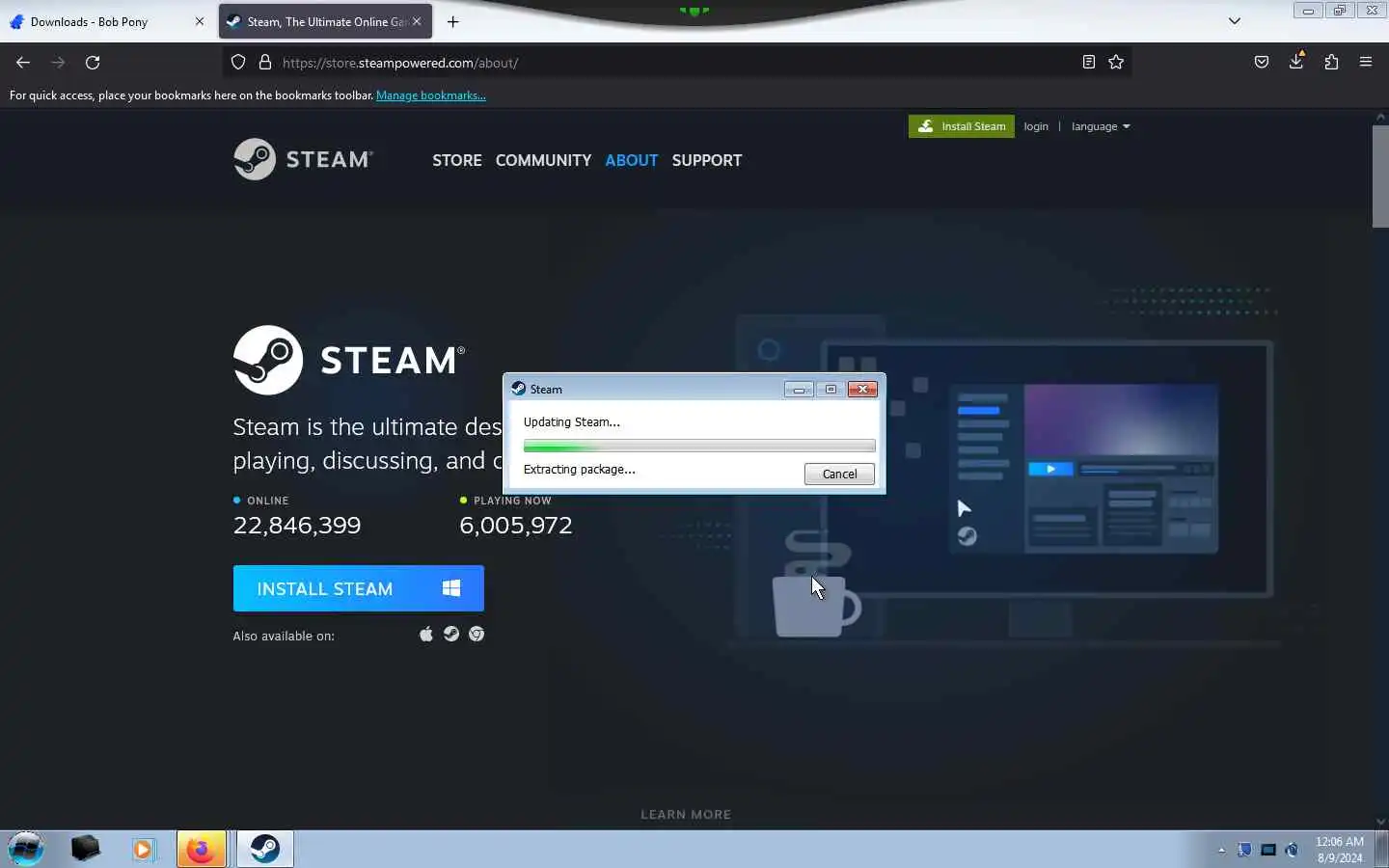This screenshot has width=1389, height=868.
Task: Close the Downloads - Bob Pony tab
Action: 200,21
